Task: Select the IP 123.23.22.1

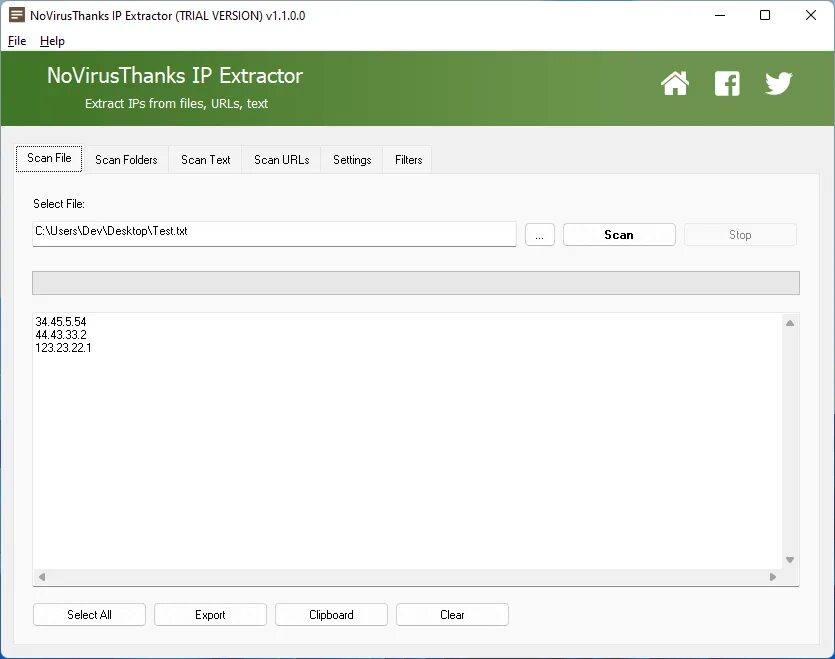Action: coord(63,348)
